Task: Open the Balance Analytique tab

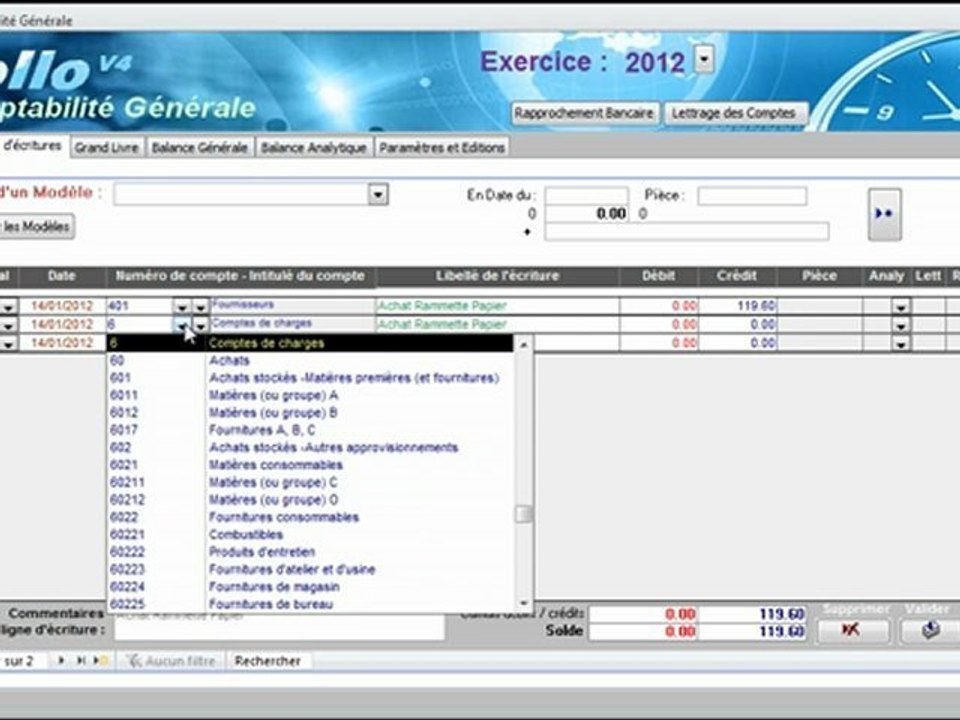Action: click(313, 148)
